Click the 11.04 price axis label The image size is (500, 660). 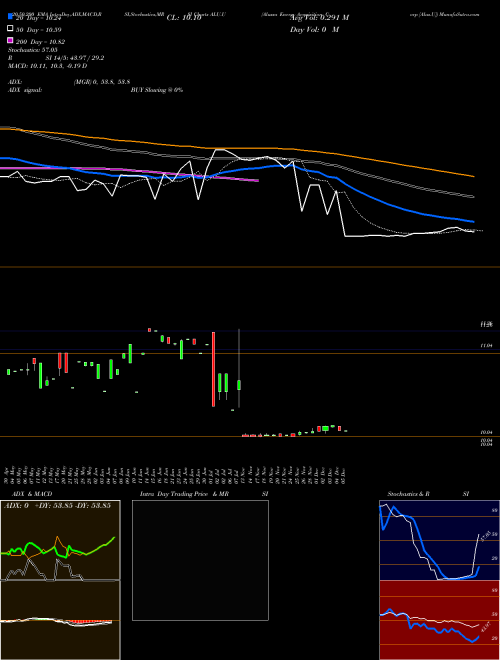[486, 346]
